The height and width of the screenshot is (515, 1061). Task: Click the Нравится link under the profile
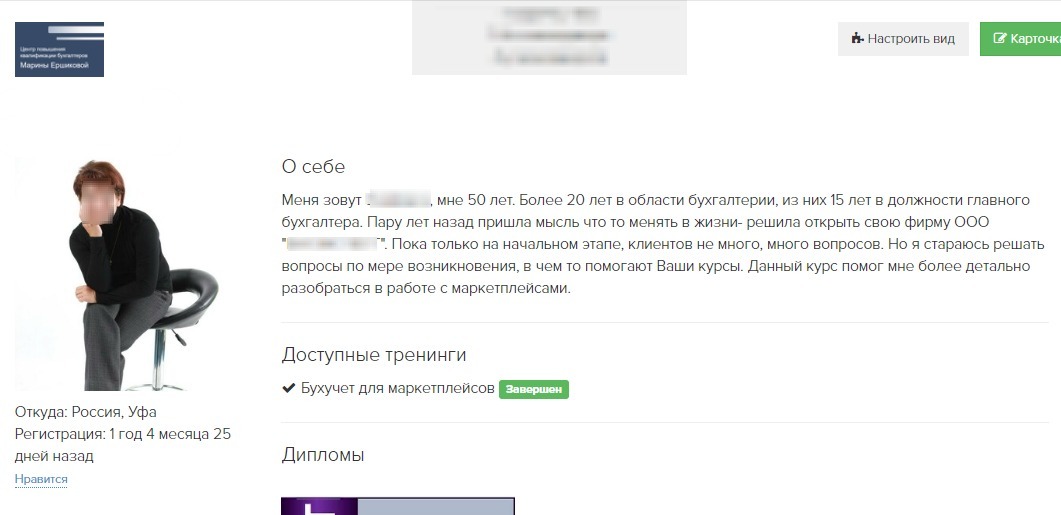(x=41, y=479)
